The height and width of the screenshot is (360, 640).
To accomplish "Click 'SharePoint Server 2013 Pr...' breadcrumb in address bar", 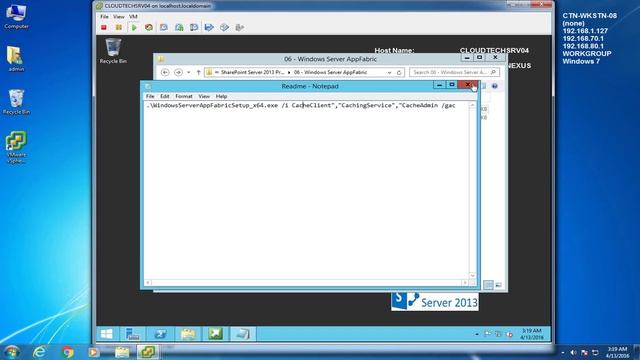I will click(x=252, y=72).
